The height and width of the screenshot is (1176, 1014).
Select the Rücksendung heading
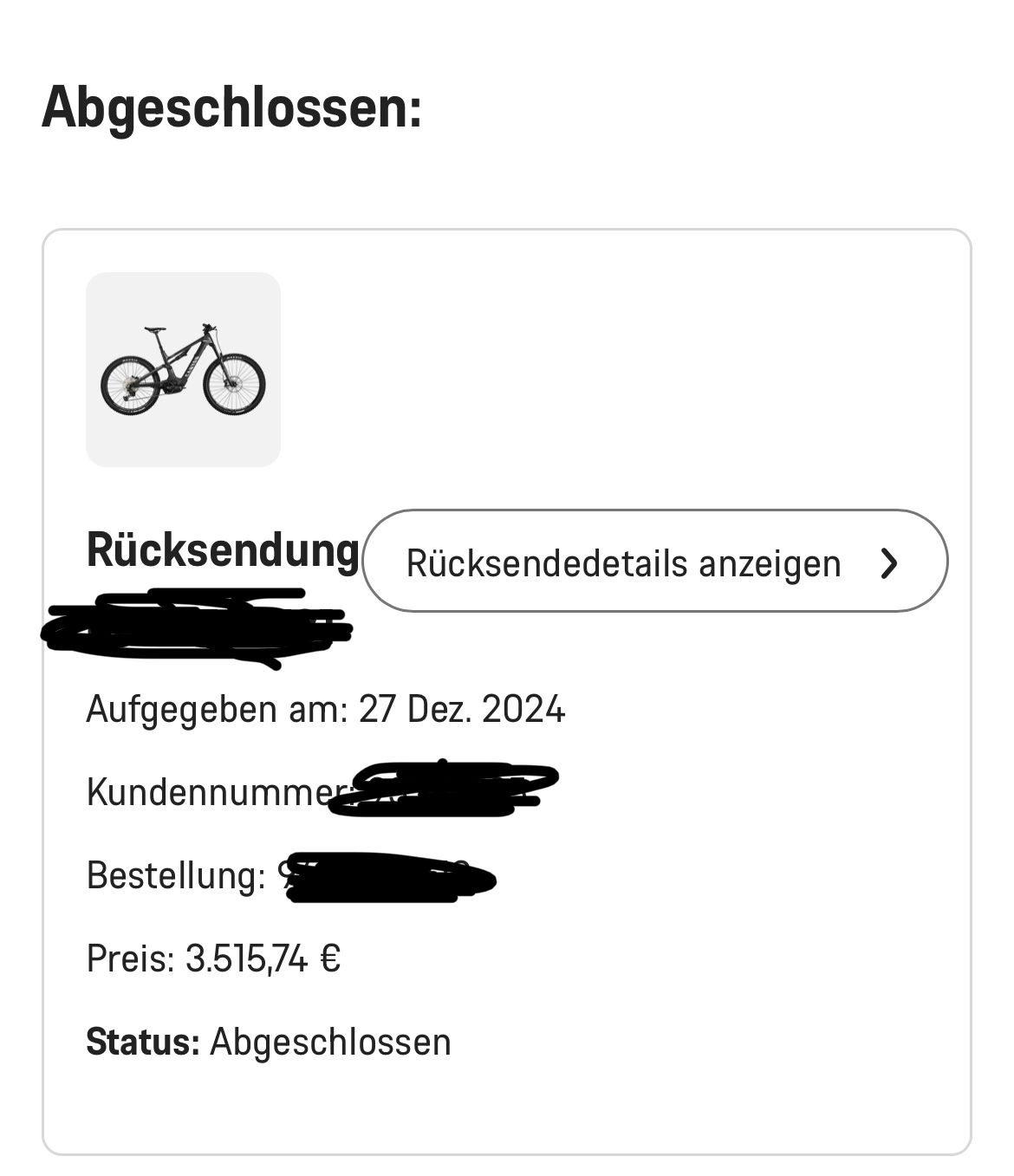[223, 549]
